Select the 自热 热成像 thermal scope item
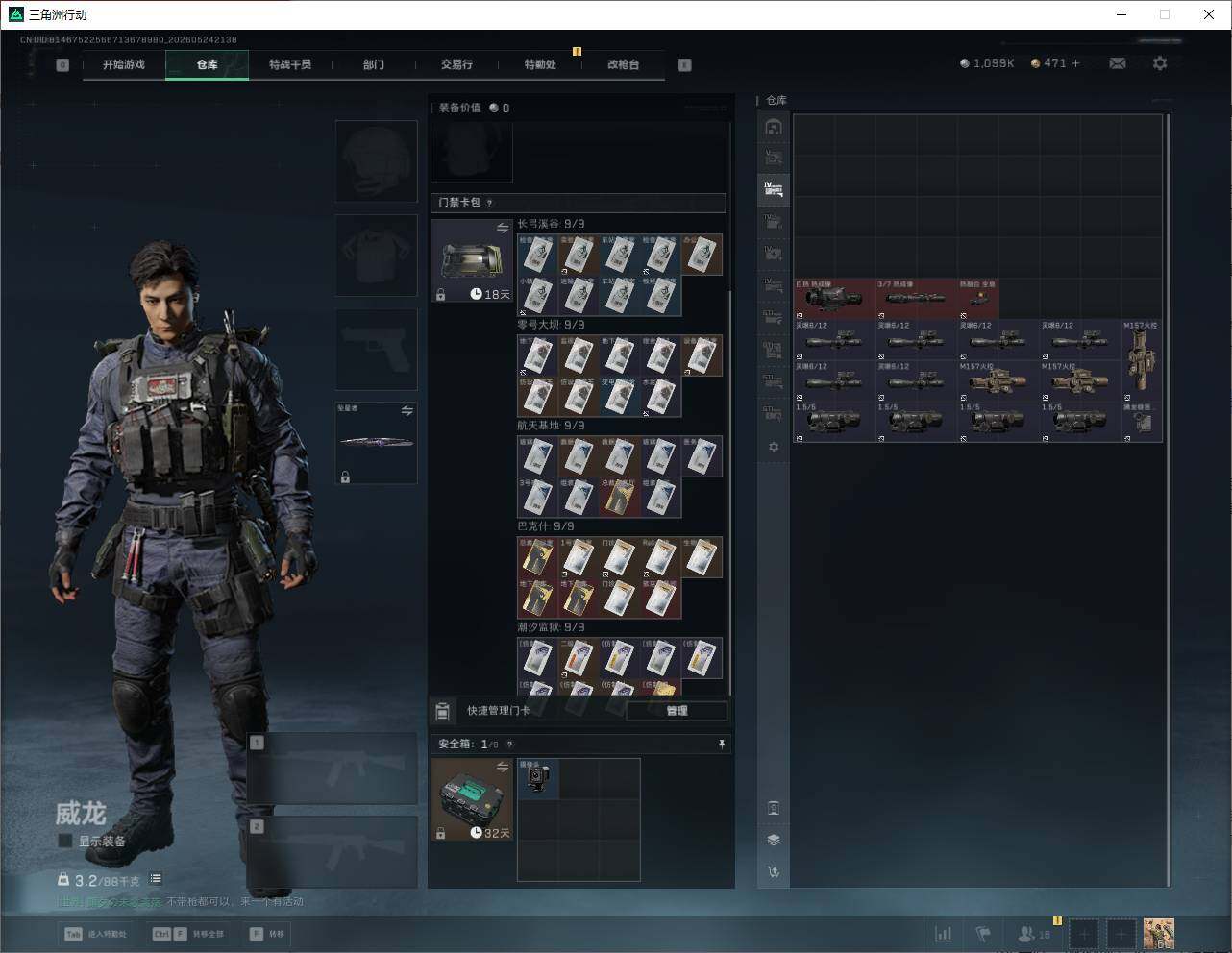 click(x=834, y=300)
